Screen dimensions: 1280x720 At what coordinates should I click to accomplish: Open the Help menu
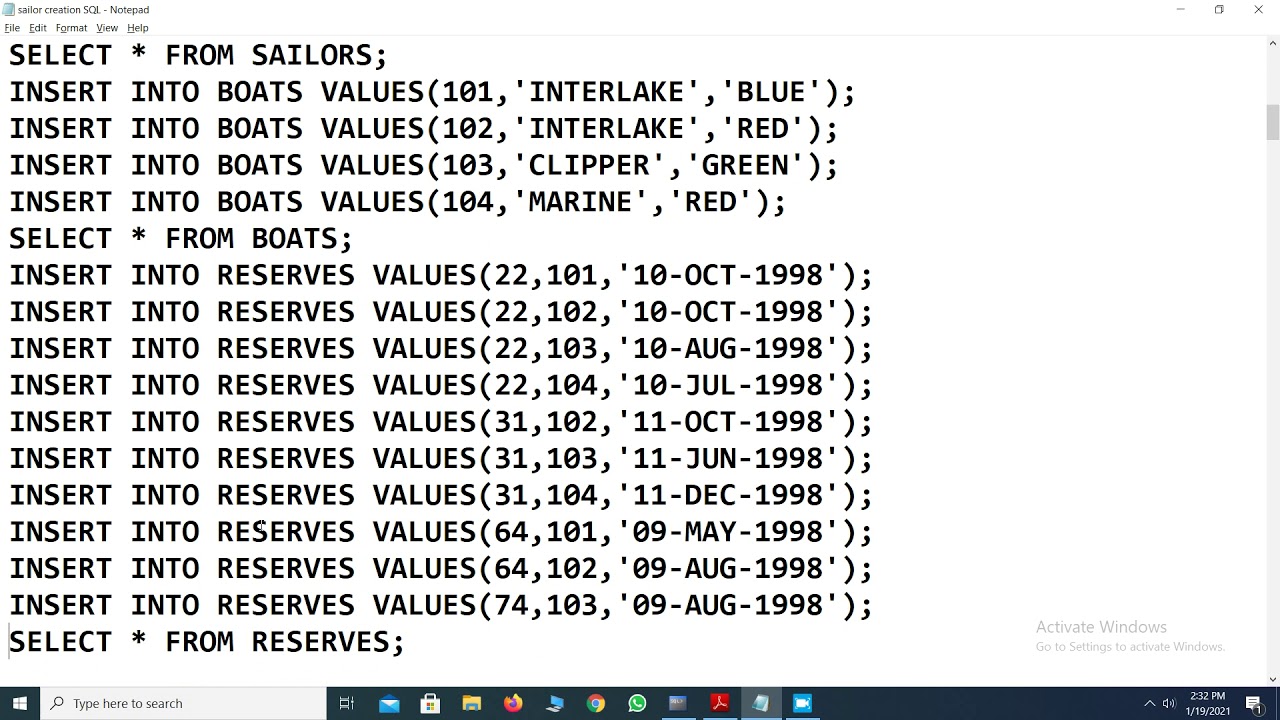coord(138,28)
